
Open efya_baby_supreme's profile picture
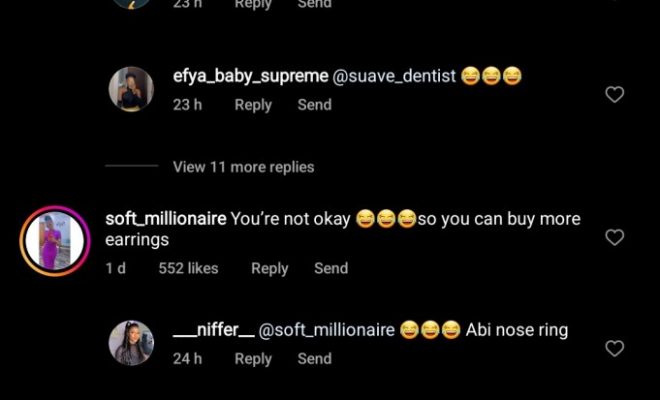tap(131, 90)
